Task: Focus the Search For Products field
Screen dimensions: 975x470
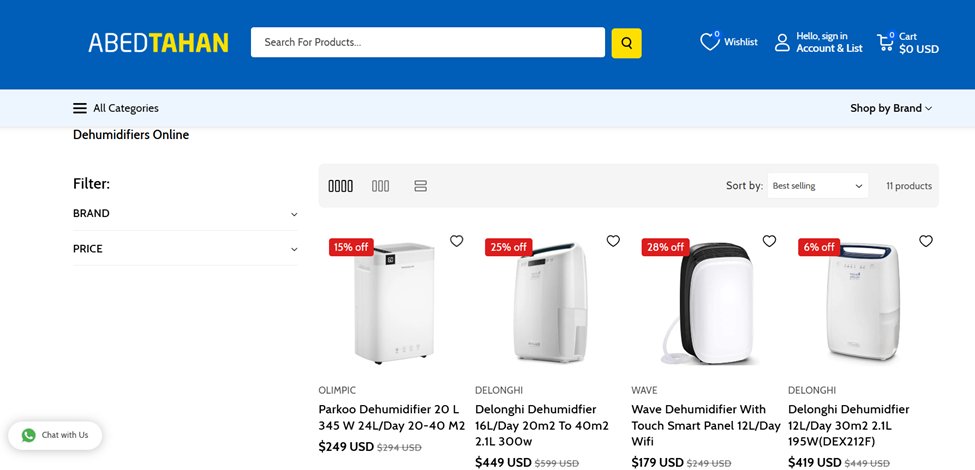Action: [428, 42]
